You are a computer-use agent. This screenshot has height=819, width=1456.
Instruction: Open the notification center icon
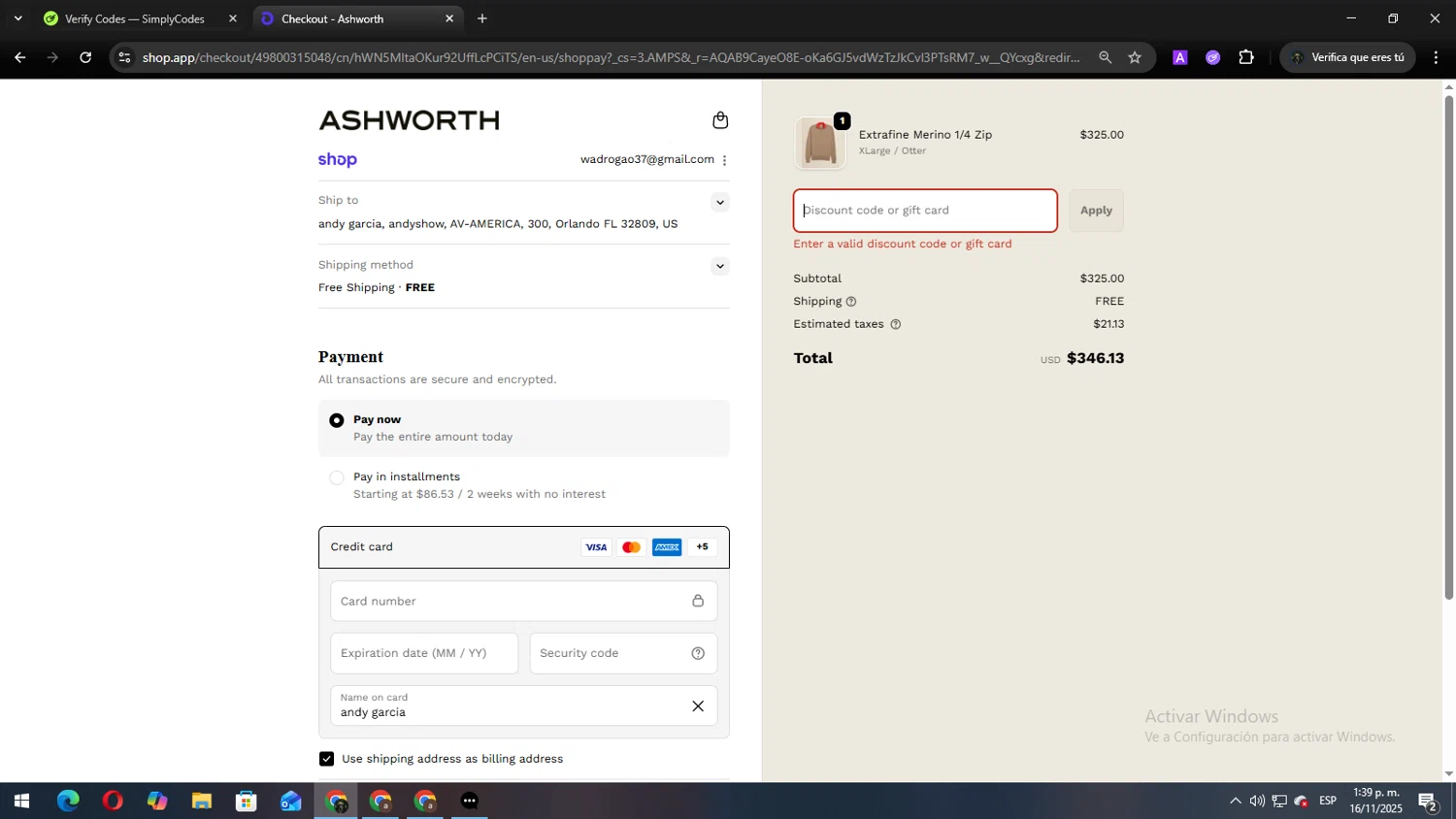coord(1428,802)
